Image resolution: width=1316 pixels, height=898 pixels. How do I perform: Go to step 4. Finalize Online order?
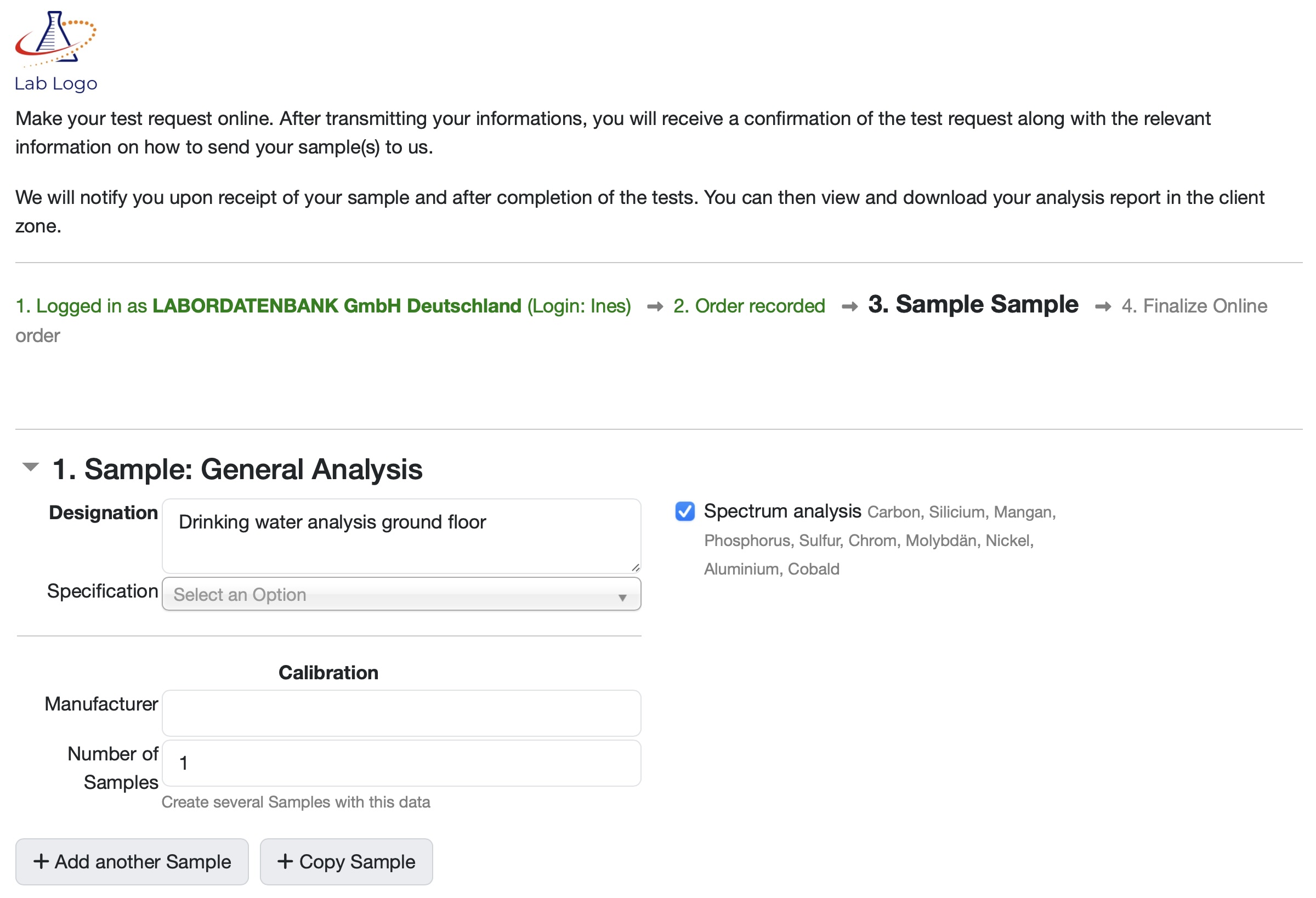1194,306
